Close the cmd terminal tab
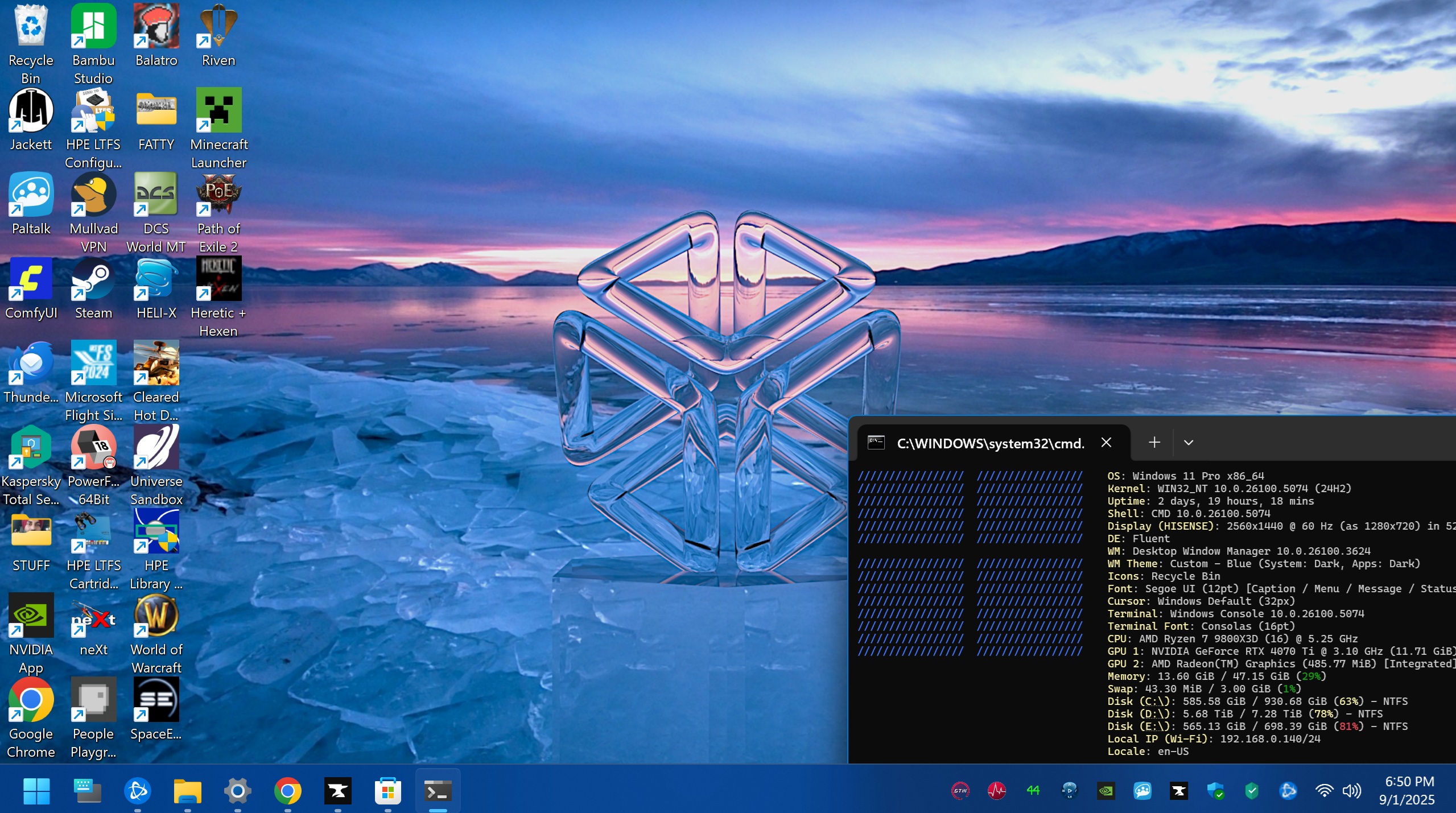Image resolution: width=1456 pixels, height=813 pixels. (1106, 443)
